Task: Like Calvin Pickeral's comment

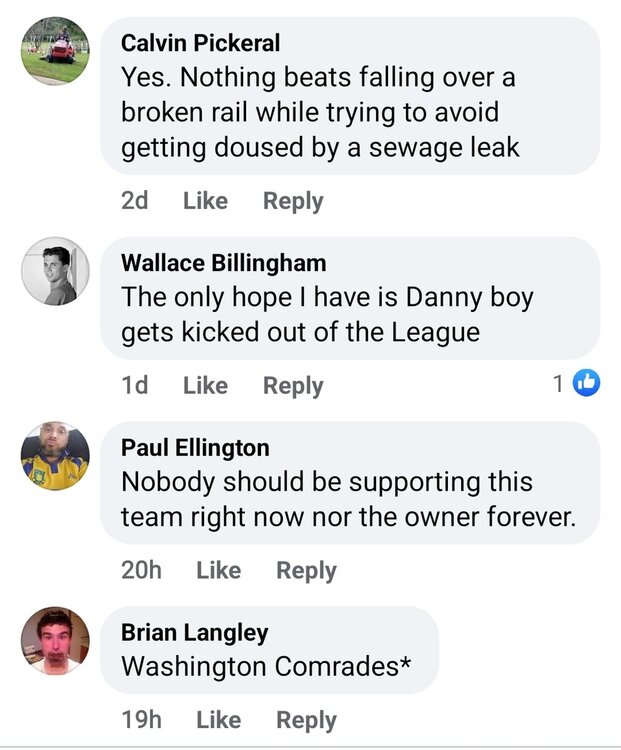Action: pos(206,200)
